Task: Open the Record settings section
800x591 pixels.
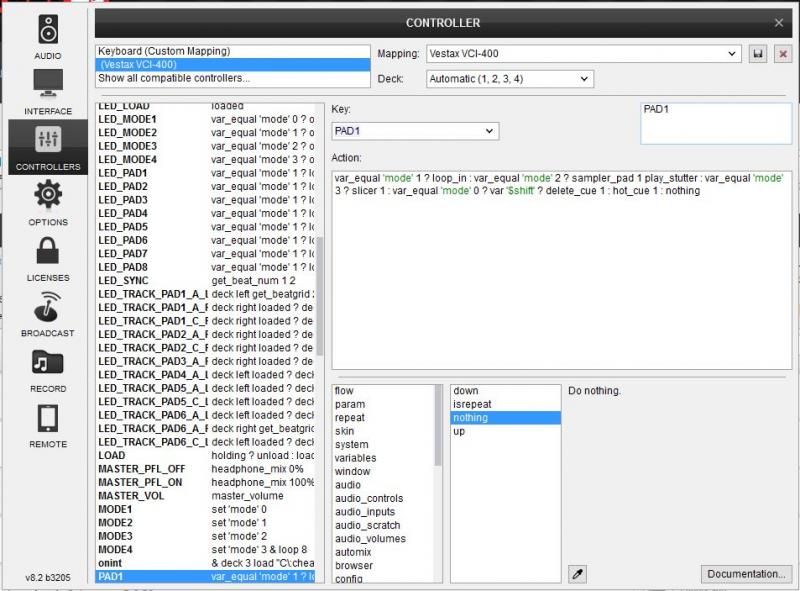Action: [x=47, y=367]
